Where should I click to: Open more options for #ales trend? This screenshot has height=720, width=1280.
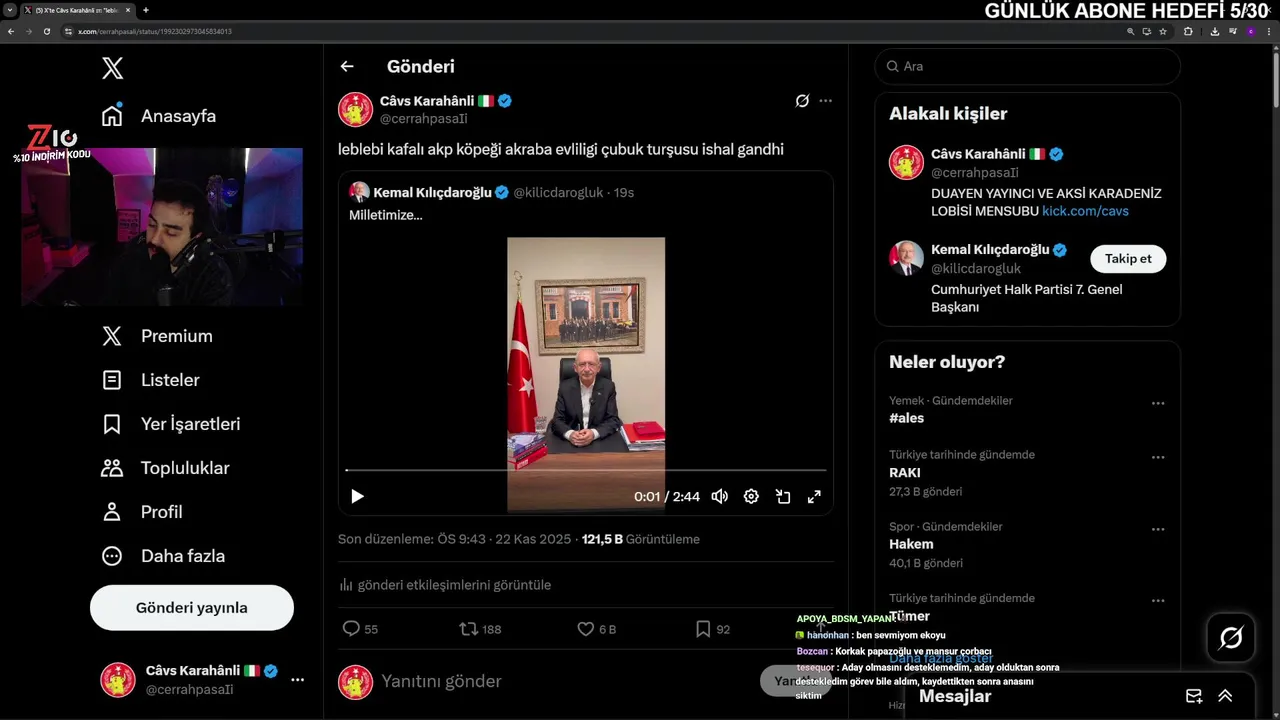pyautogui.click(x=1158, y=403)
